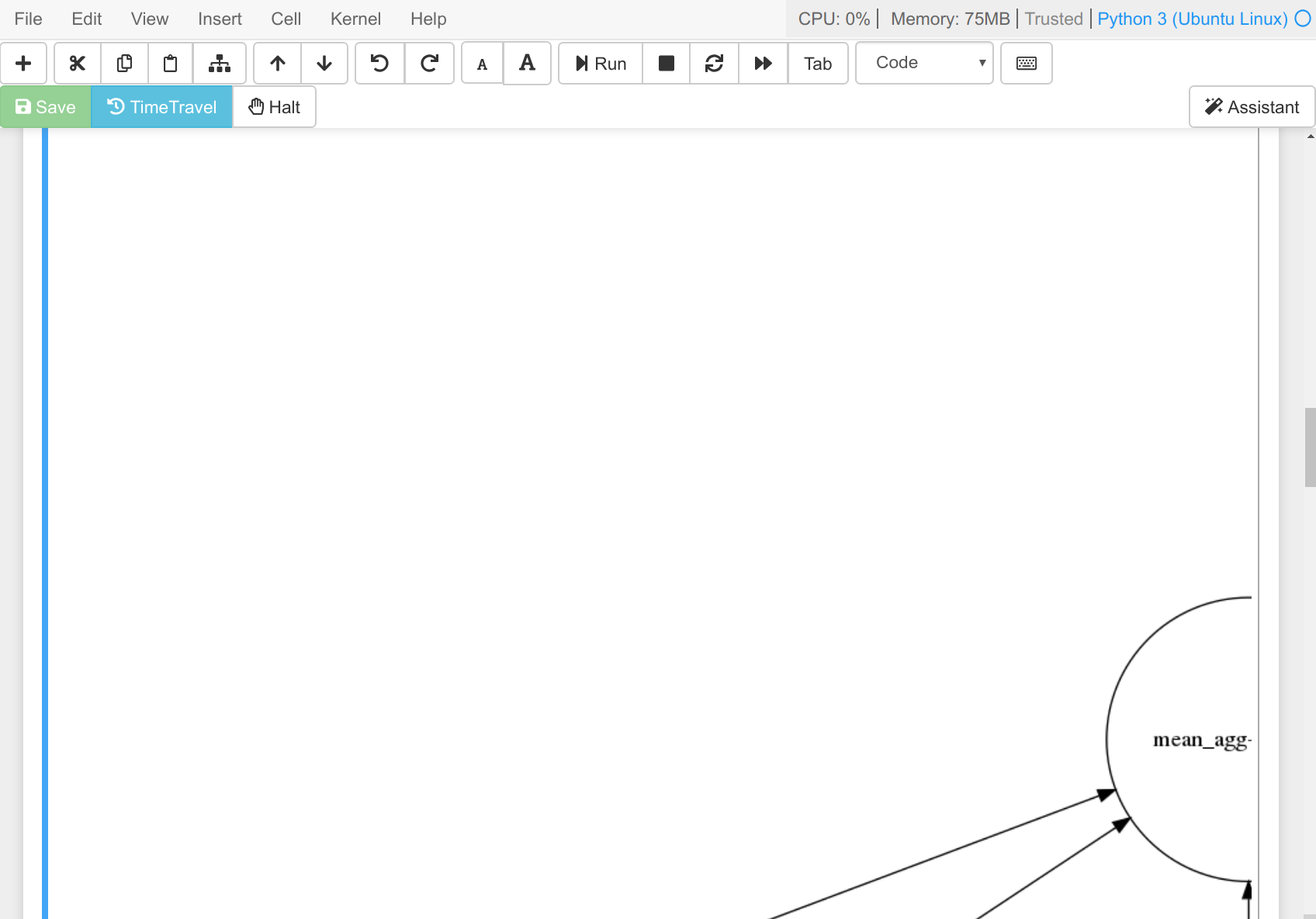Open the Code cell type dropdown
Viewport: 1316px width, 919px height.
[x=923, y=63]
